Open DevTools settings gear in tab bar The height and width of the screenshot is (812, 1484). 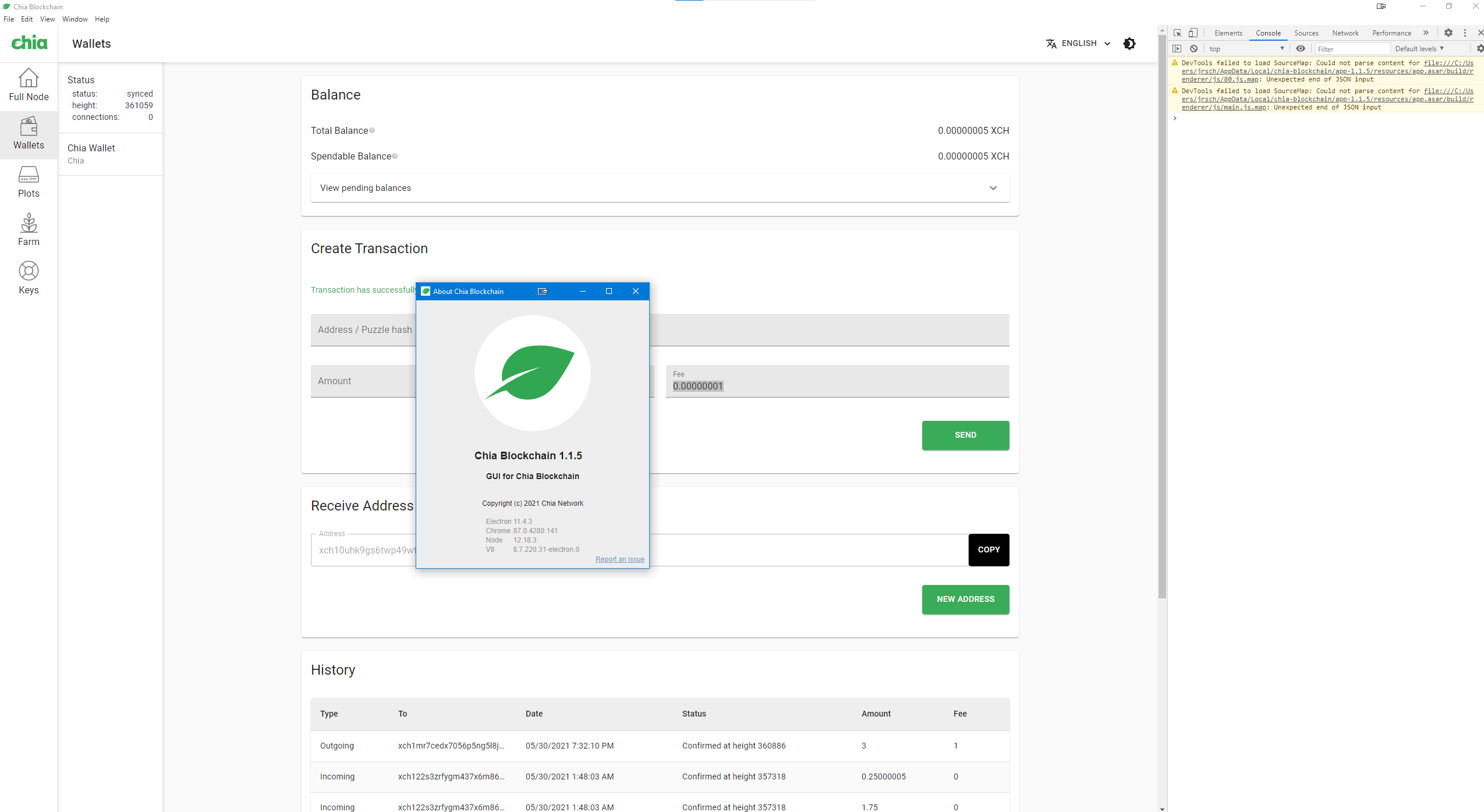1448,33
